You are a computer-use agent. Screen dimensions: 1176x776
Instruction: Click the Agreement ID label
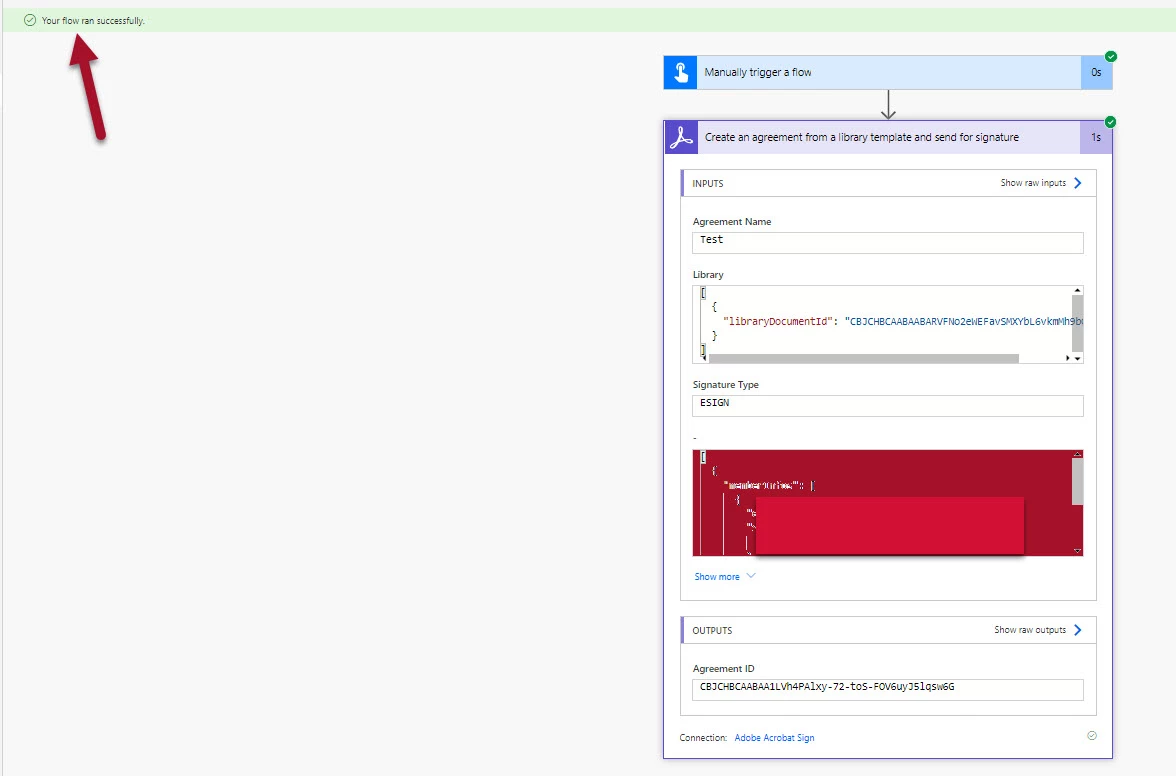[723, 669]
